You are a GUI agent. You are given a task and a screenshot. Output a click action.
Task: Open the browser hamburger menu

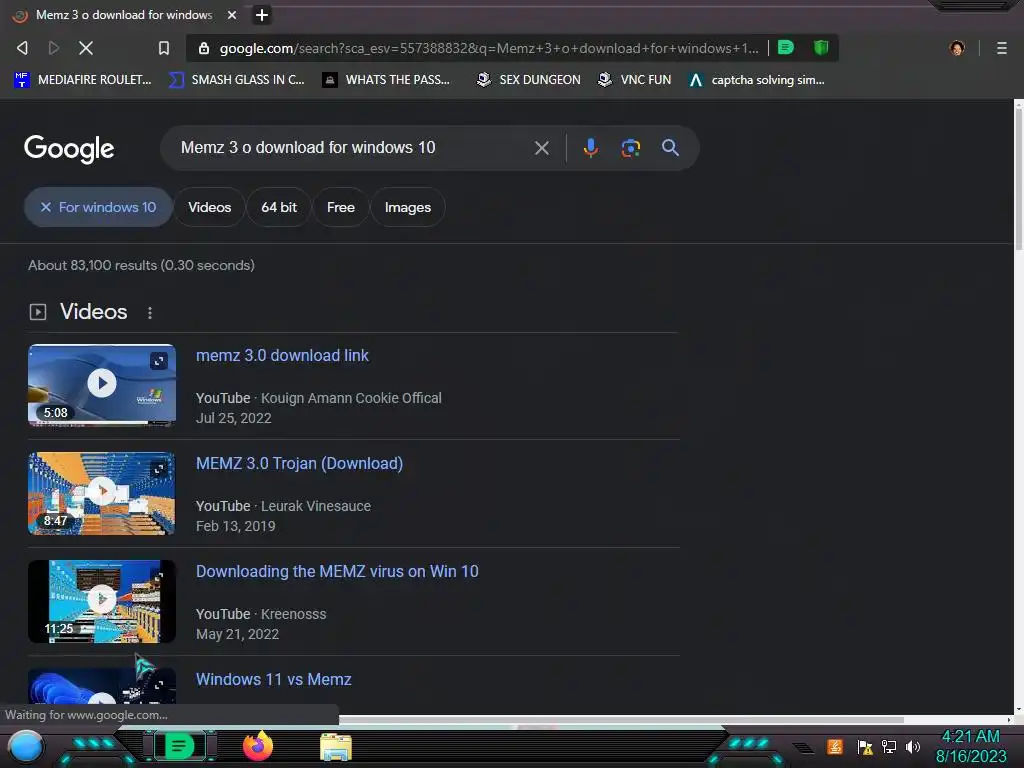(x=1002, y=48)
